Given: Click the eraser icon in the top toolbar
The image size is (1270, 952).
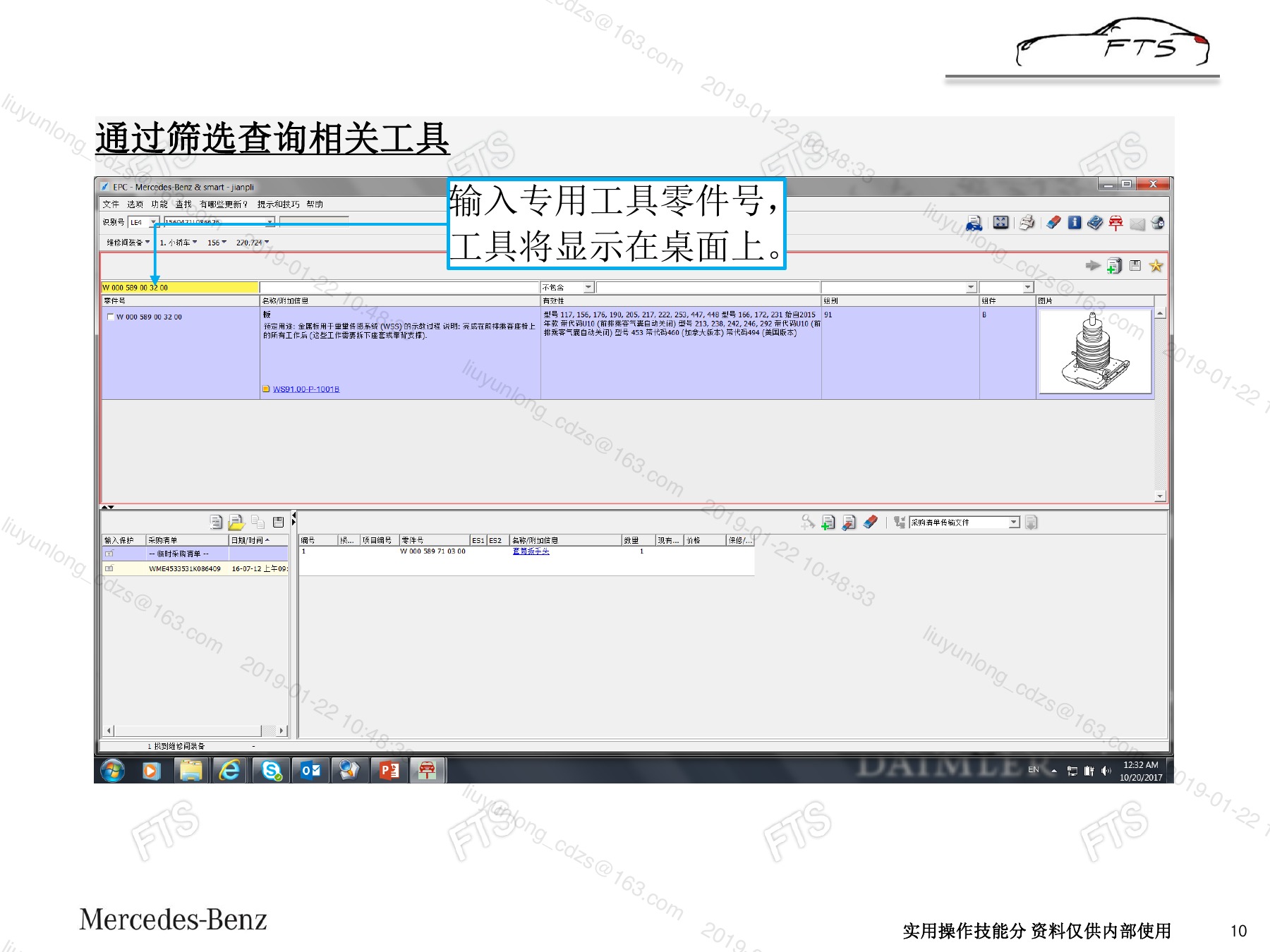Looking at the screenshot, I should pyautogui.click(x=1053, y=223).
